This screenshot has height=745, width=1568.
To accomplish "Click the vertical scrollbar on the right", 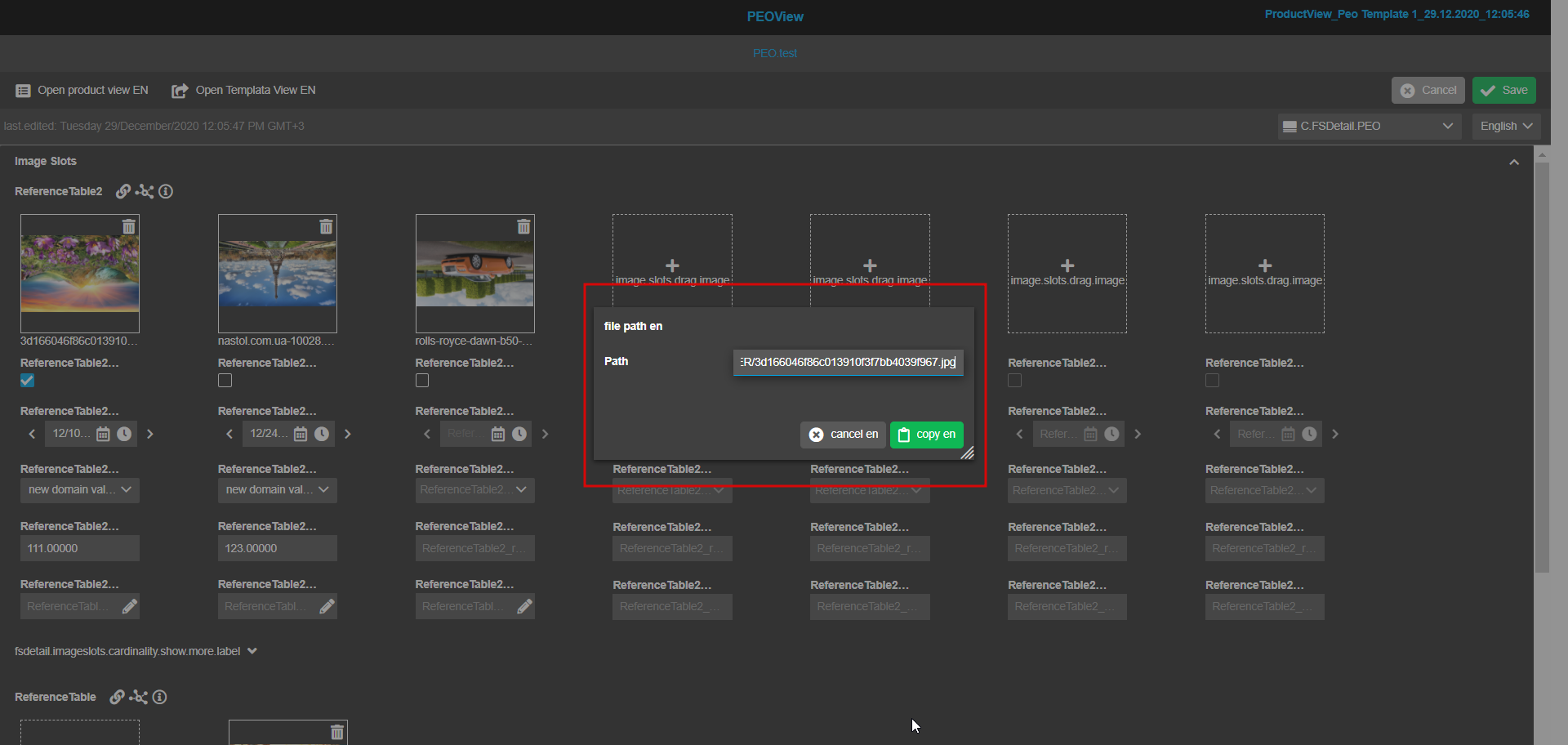I will pos(1542,368).
